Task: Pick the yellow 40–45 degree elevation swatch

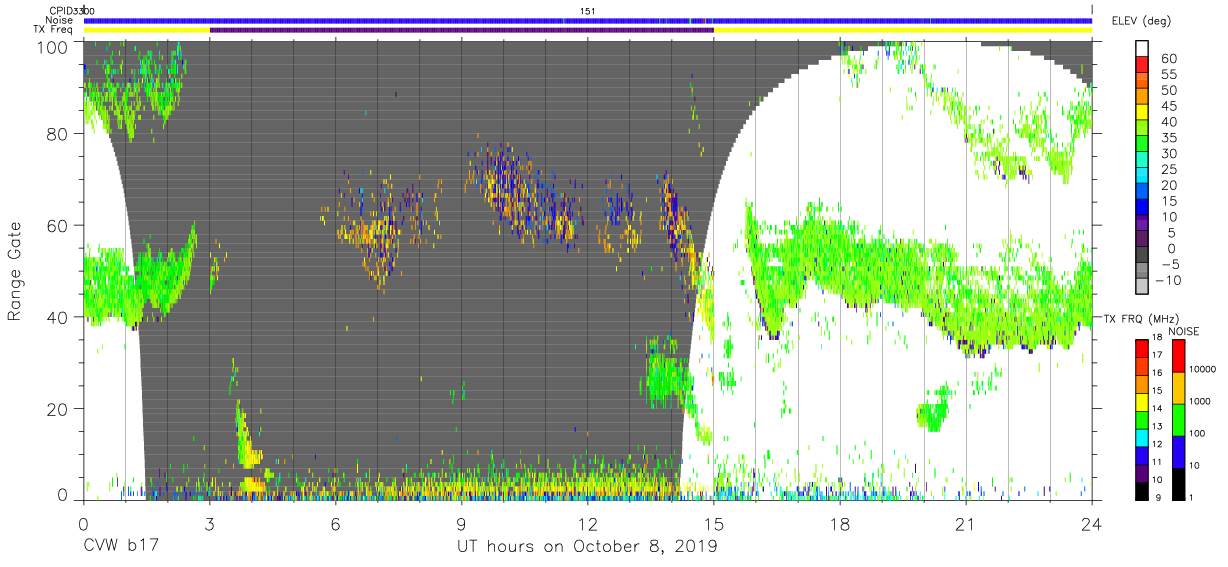Action: 1144,113
